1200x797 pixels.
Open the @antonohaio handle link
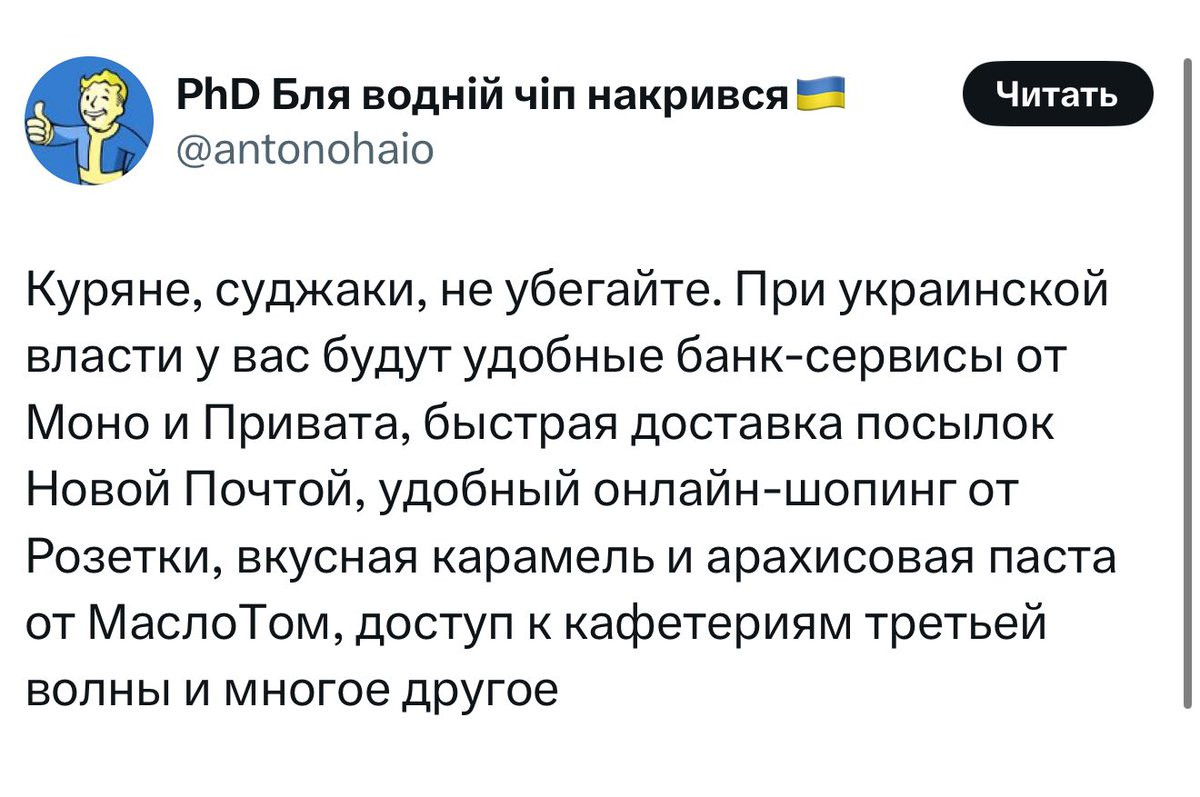point(304,150)
